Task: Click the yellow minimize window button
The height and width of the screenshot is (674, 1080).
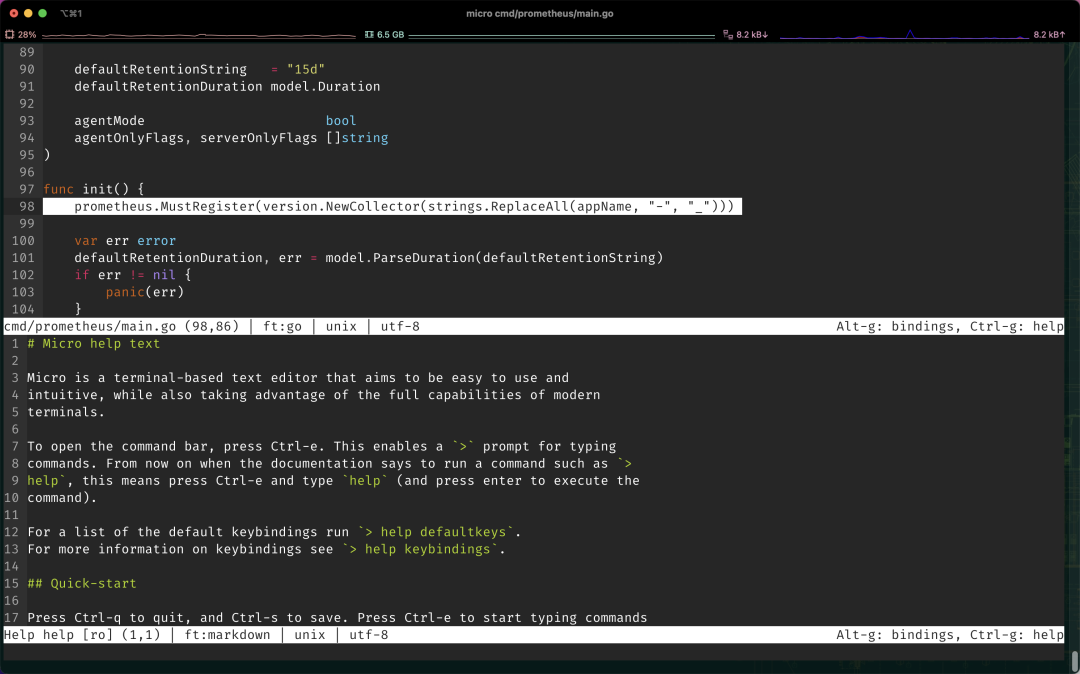Action: coord(28,13)
